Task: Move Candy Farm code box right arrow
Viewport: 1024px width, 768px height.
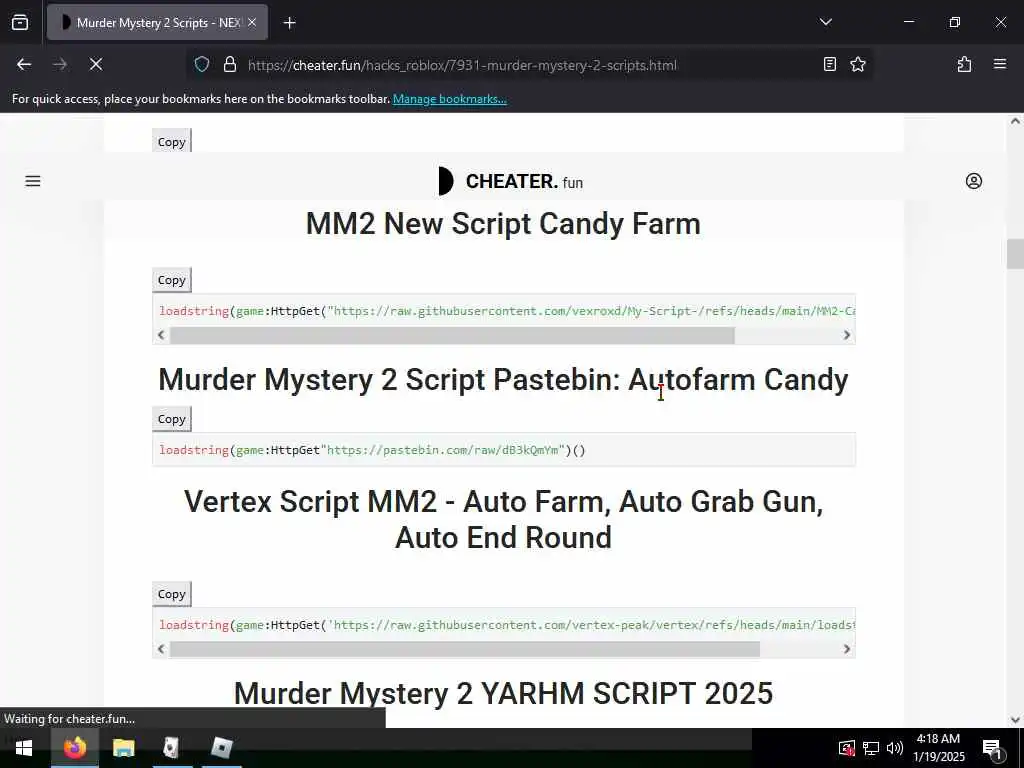Action: (x=846, y=335)
